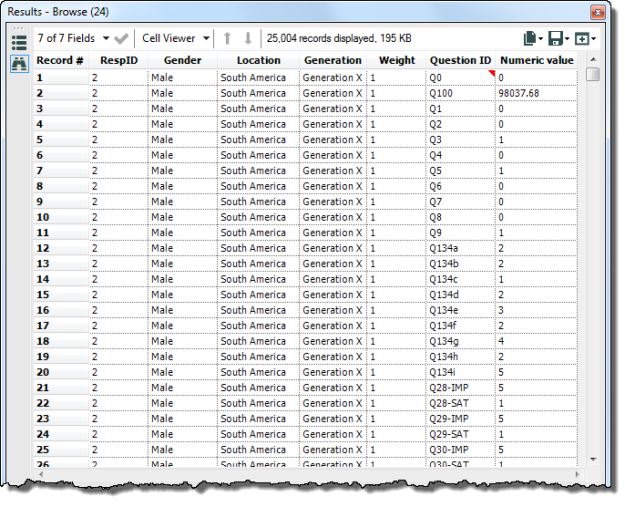Click the Generation column header
Image resolution: width=625 pixels, height=507 pixels.
[x=333, y=61]
